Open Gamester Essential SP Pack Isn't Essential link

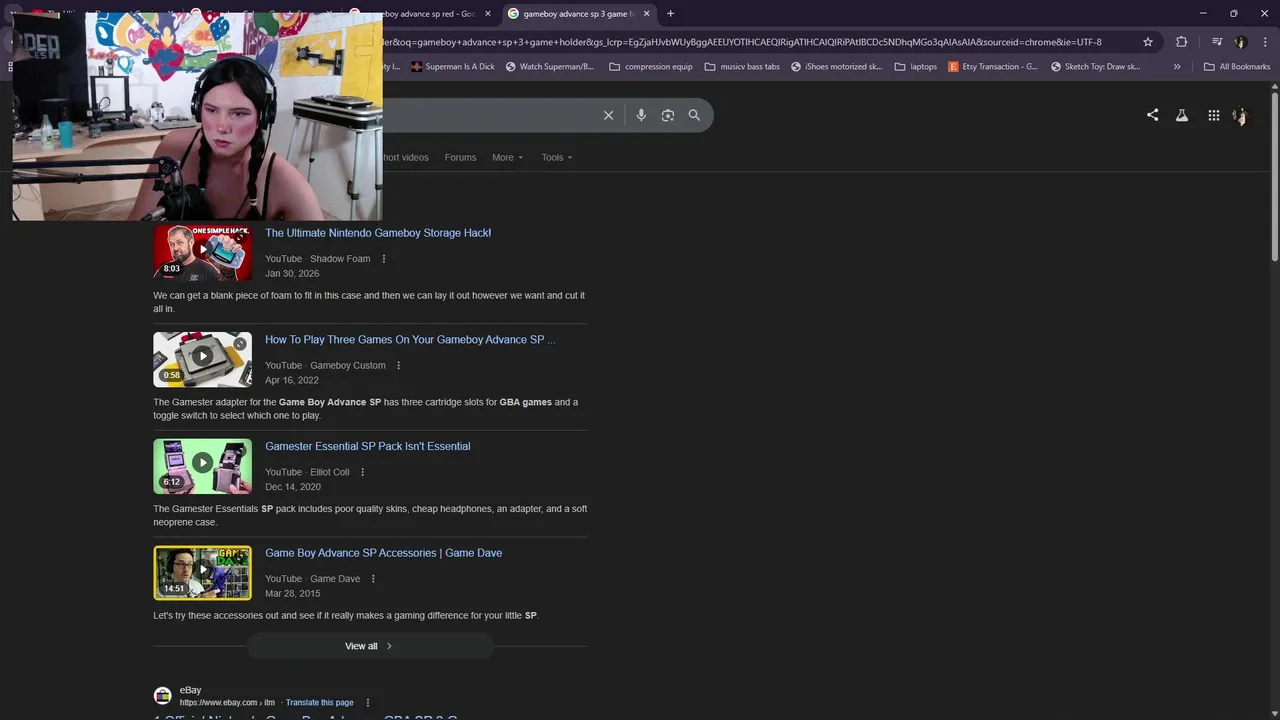(x=367, y=447)
